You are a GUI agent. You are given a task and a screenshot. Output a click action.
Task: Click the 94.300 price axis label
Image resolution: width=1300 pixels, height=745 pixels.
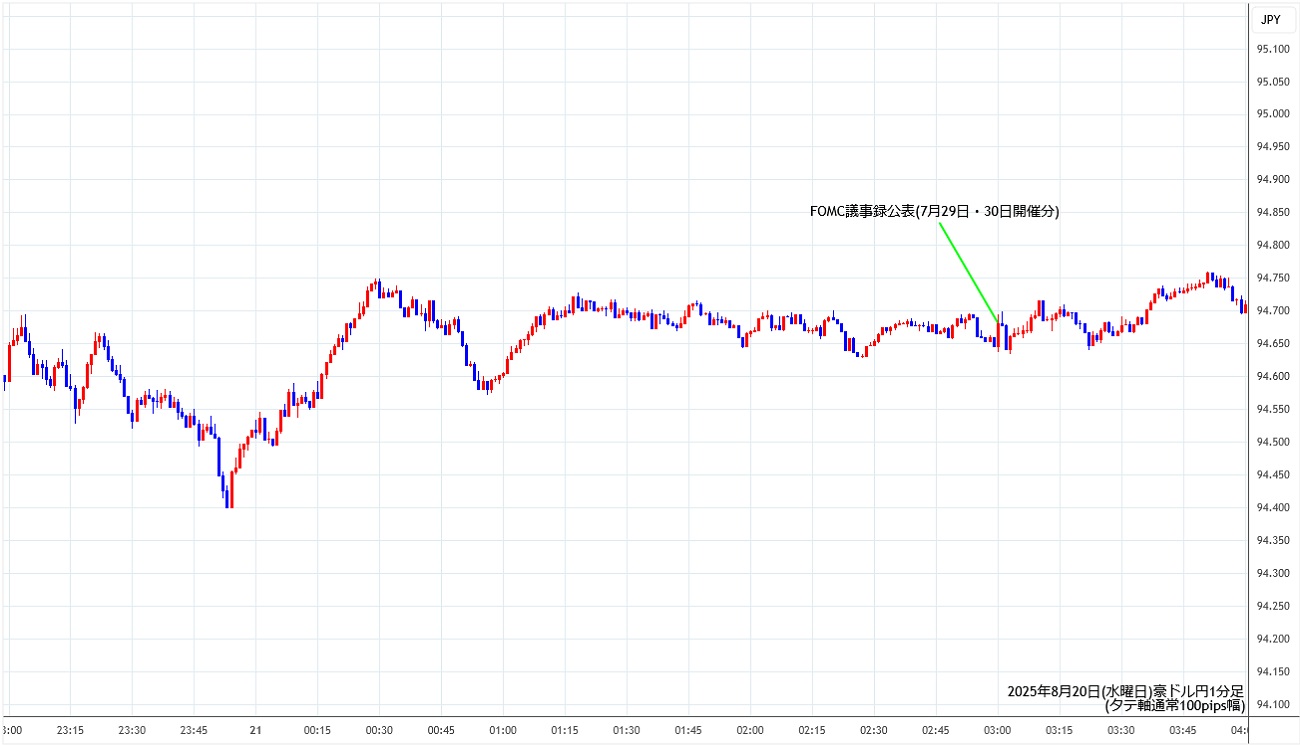tap(1273, 573)
